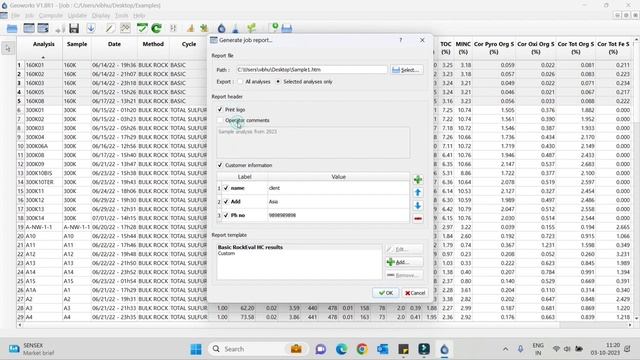
Task: Click the operator comments text area
Action: (x=313, y=142)
